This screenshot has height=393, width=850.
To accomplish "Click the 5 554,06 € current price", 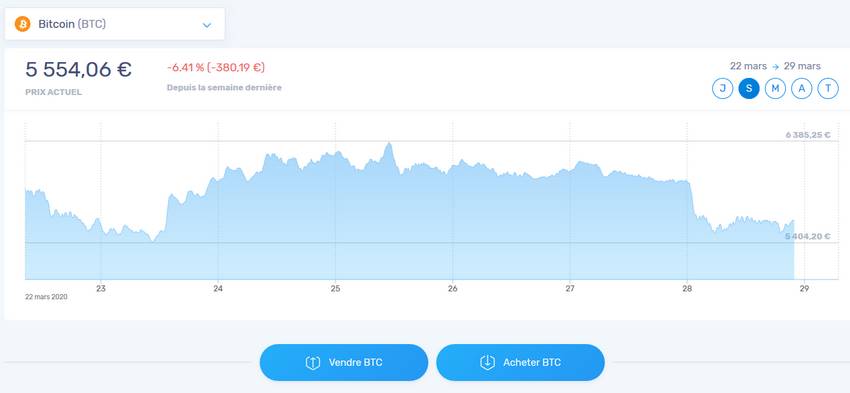I will click(79, 69).
